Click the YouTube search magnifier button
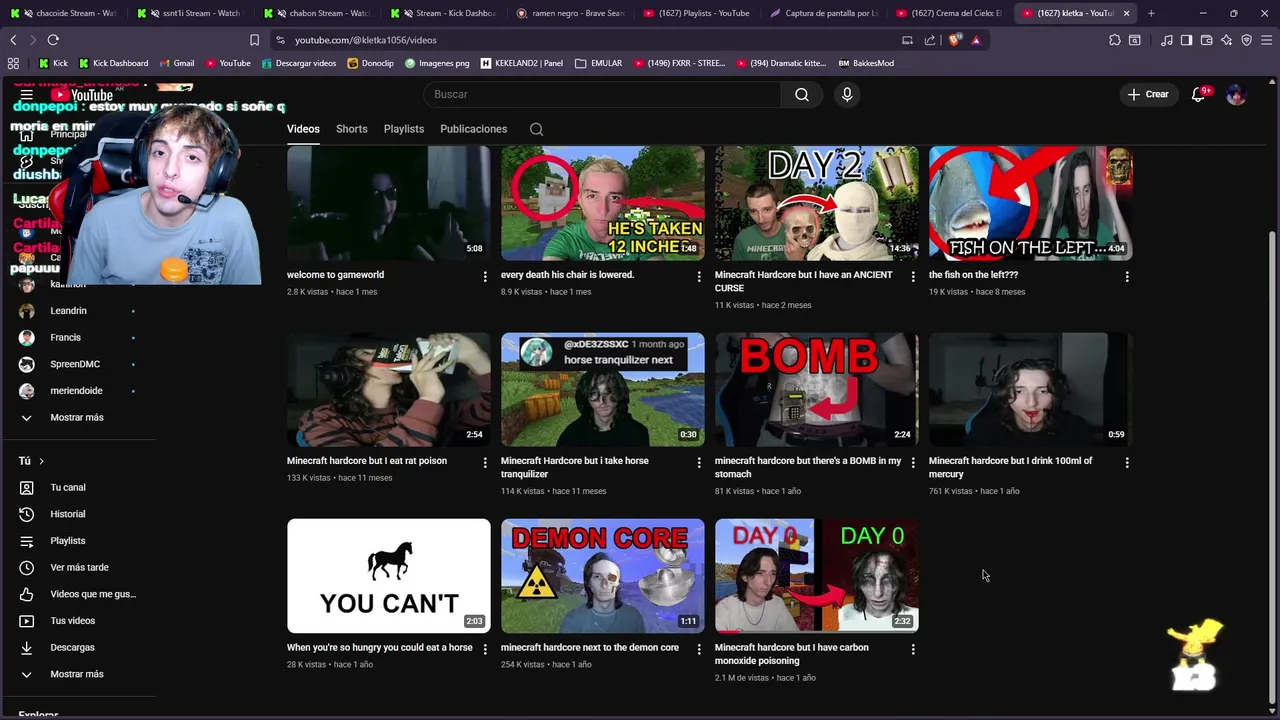This screenshot has width=1280, height=720. [802, 94]
